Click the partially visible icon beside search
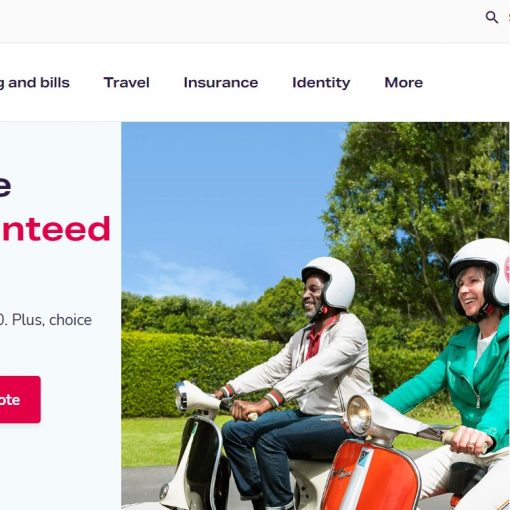Screen dimensions: 510x510 coord(509,17)
